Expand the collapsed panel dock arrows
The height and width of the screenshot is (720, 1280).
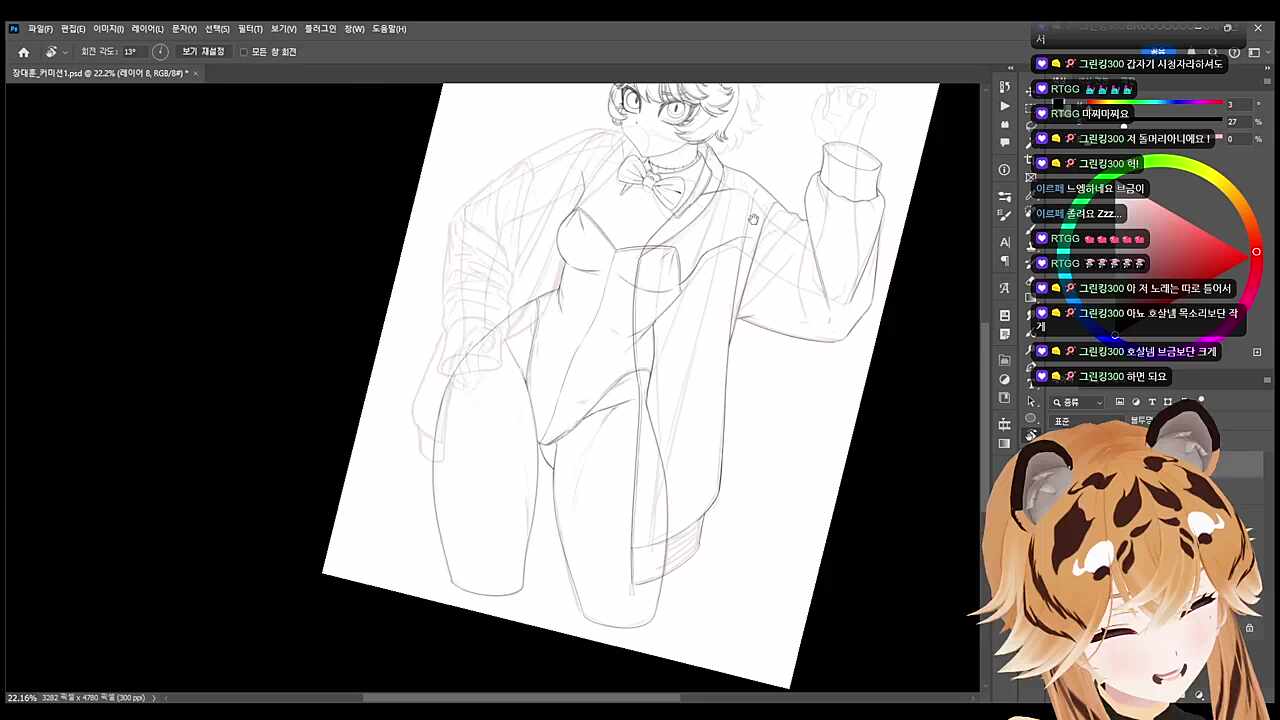click(x=1011, y=70)
